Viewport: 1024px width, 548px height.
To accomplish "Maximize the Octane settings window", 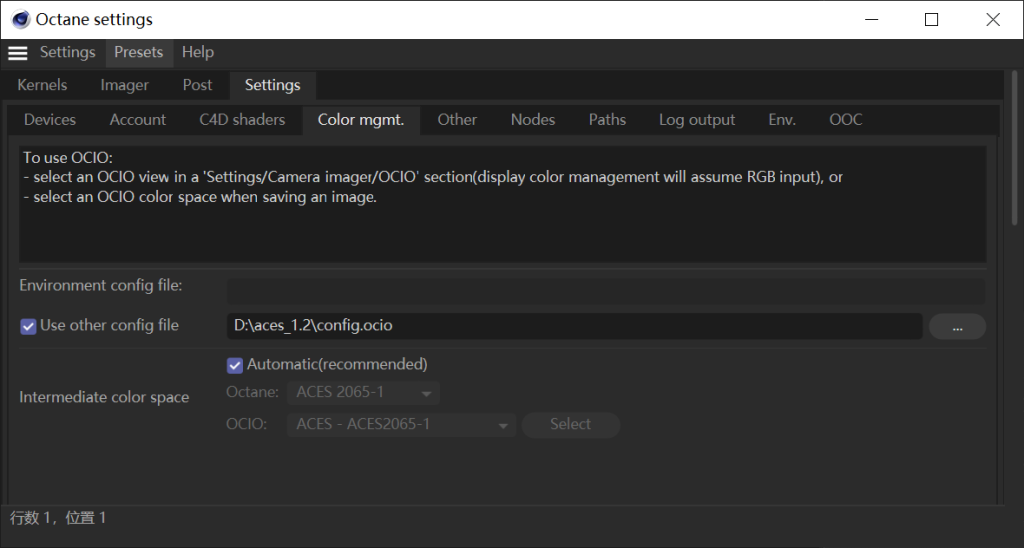I will (931, 20).
